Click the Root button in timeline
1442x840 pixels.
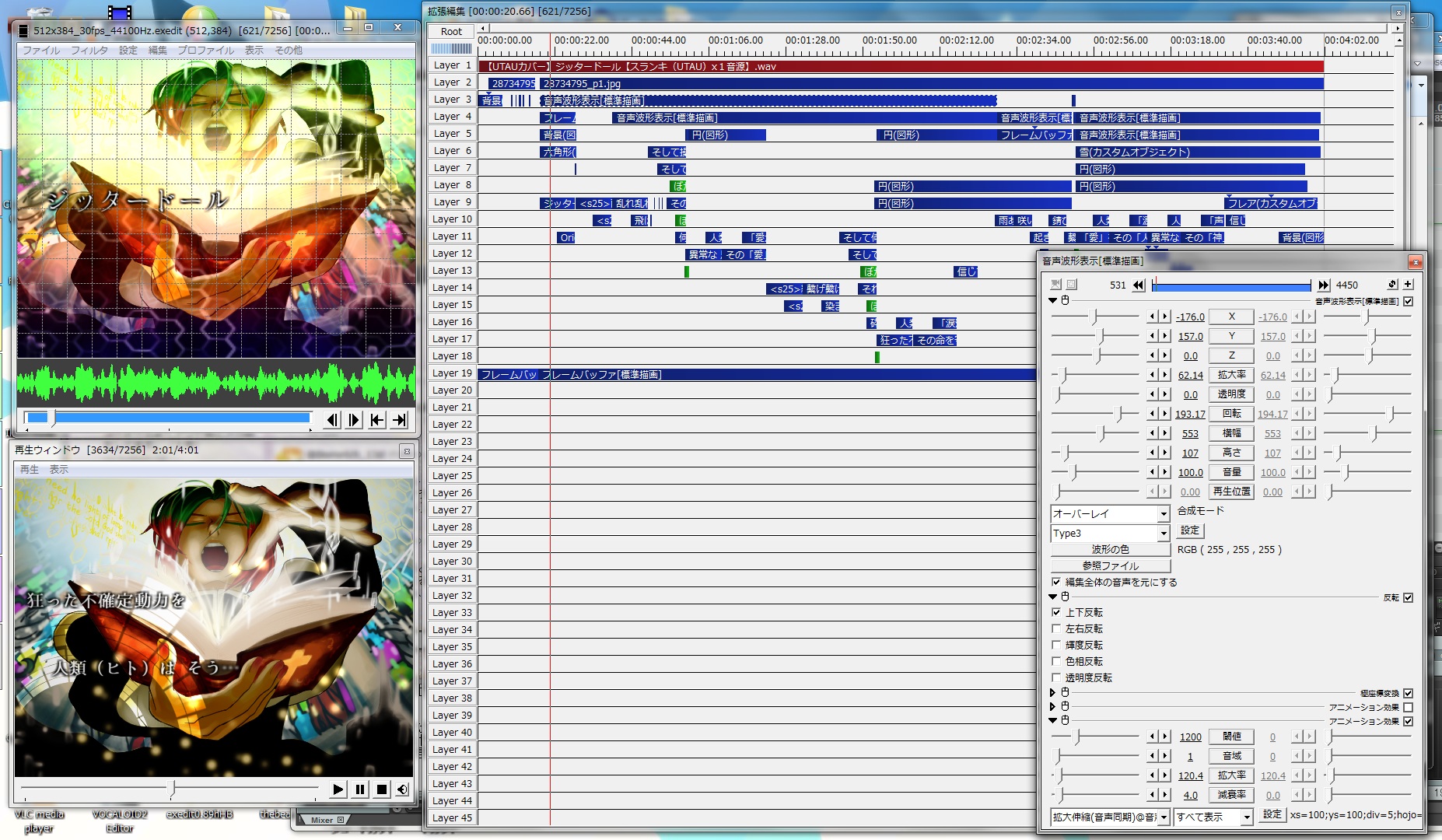[x=451, y=31]
